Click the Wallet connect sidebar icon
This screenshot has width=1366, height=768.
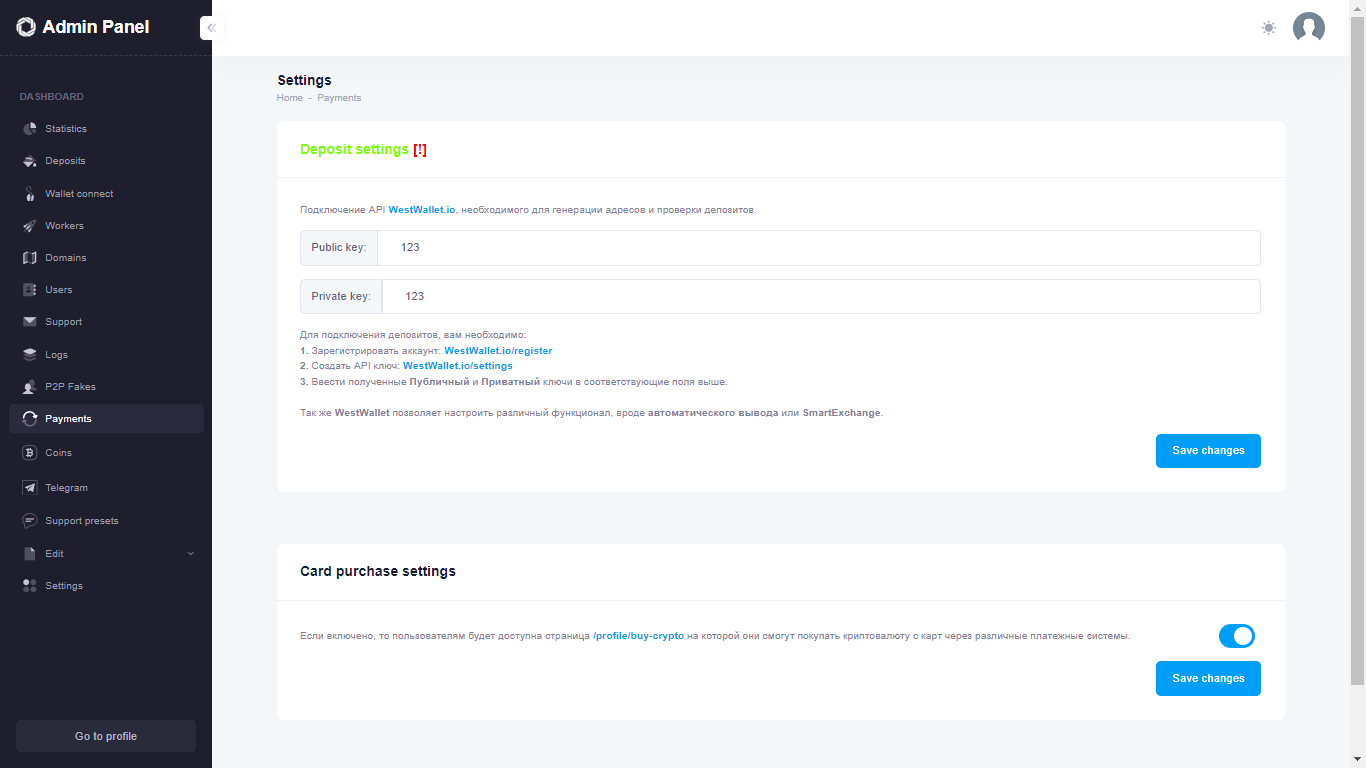(x=30, y=194)
